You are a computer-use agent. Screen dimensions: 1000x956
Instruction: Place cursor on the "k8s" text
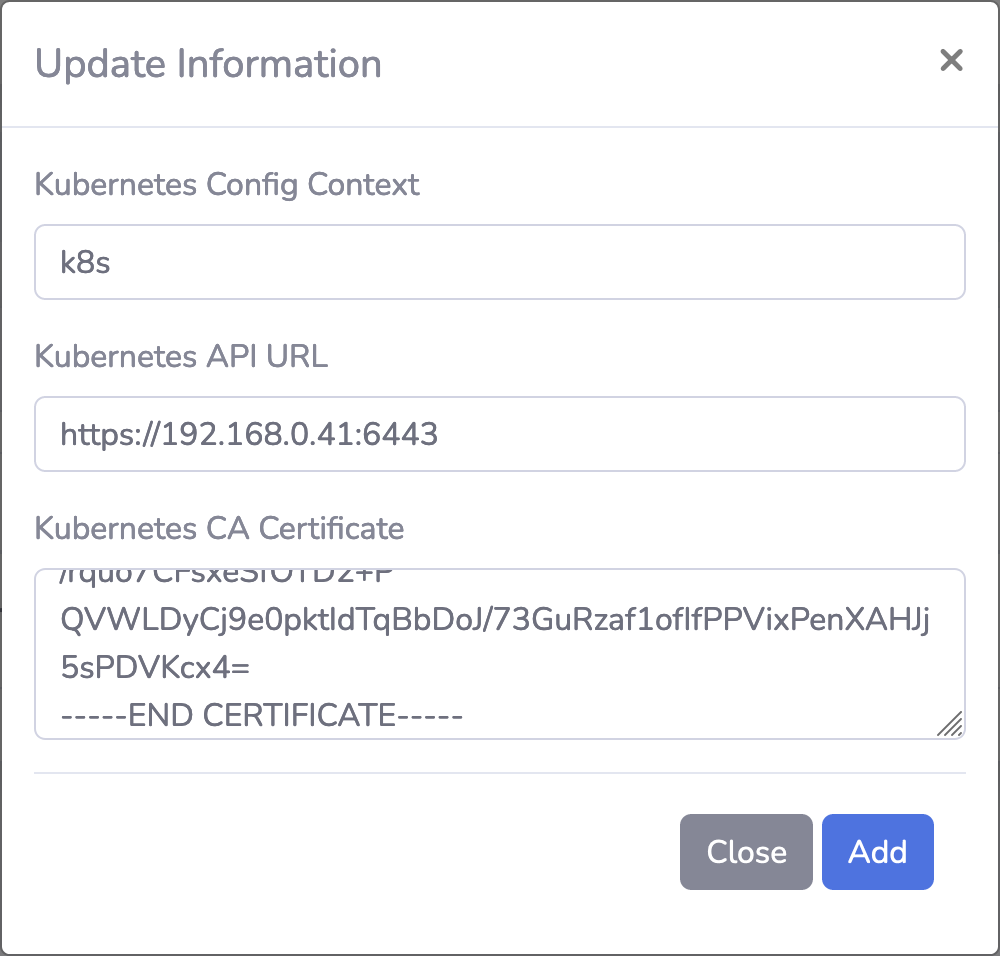pos(85,263)
